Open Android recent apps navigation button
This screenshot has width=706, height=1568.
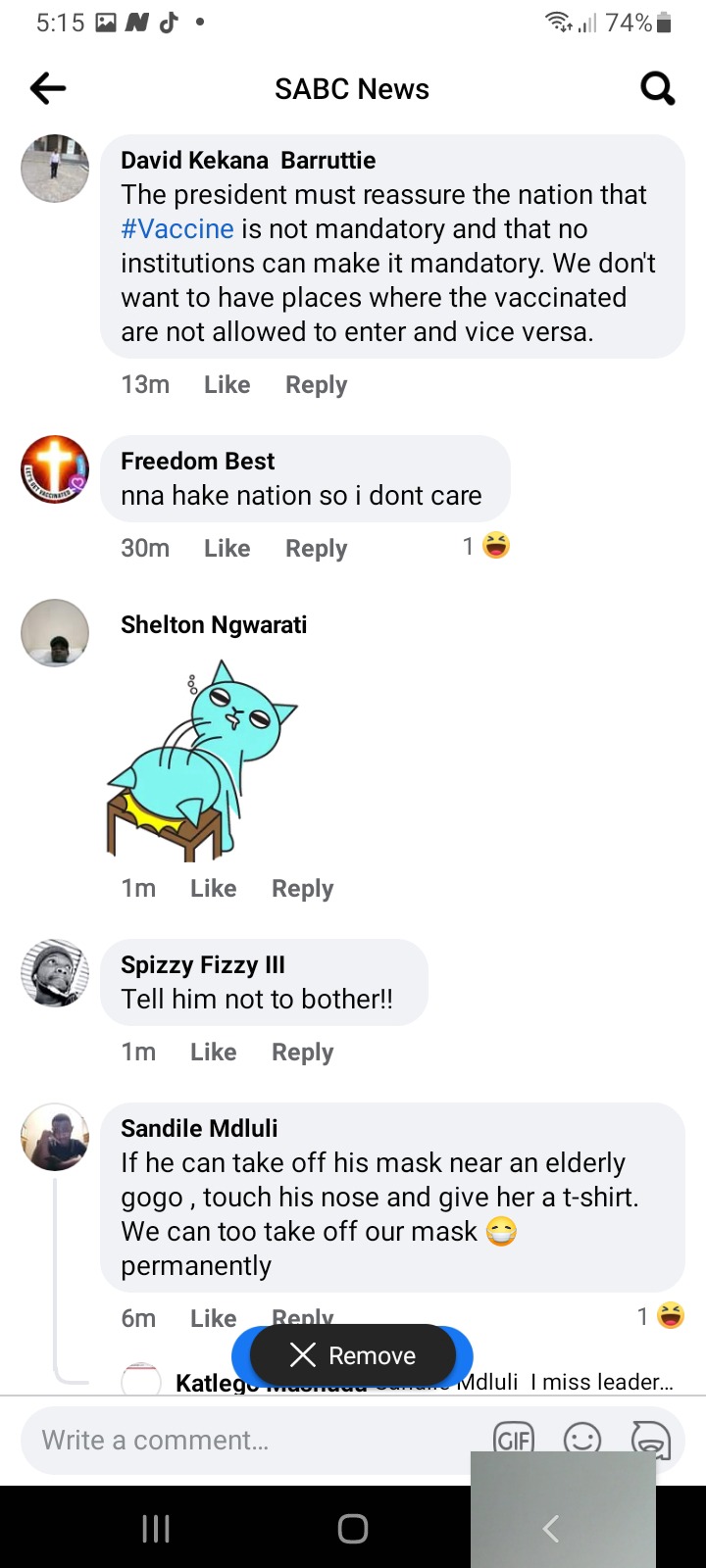(x=156, y=1528)
